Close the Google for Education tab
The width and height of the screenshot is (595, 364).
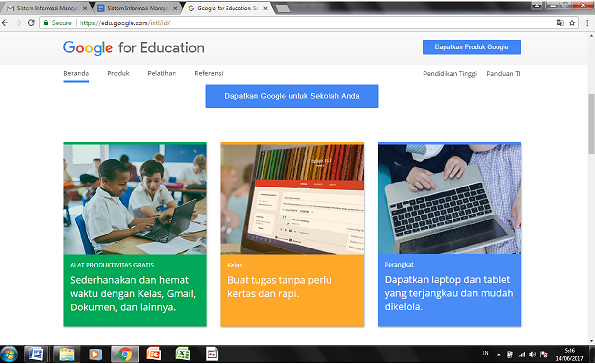265,8
